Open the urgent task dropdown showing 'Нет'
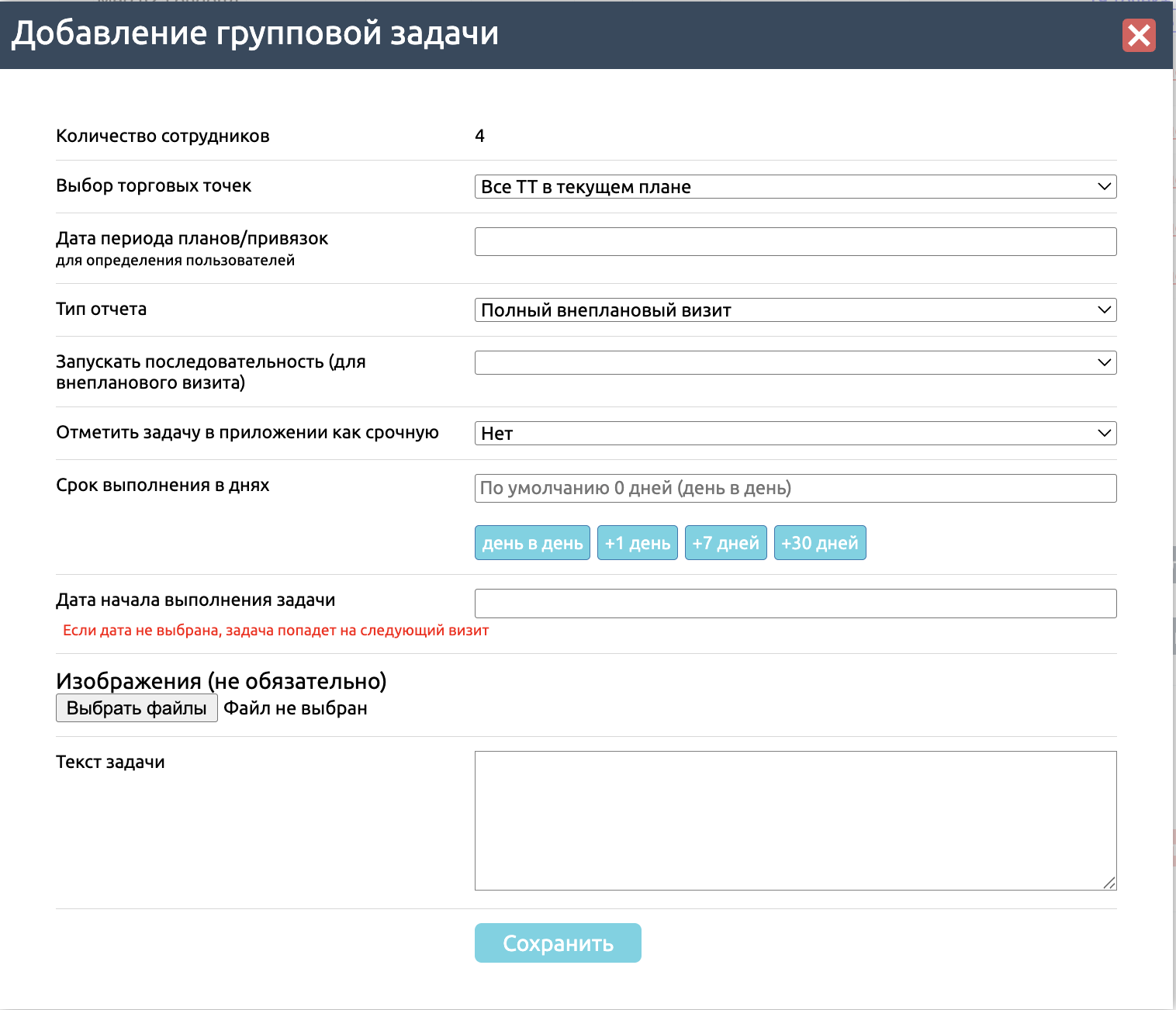The height and width of the screenshot is (1010, 1176). pos(794,434)
